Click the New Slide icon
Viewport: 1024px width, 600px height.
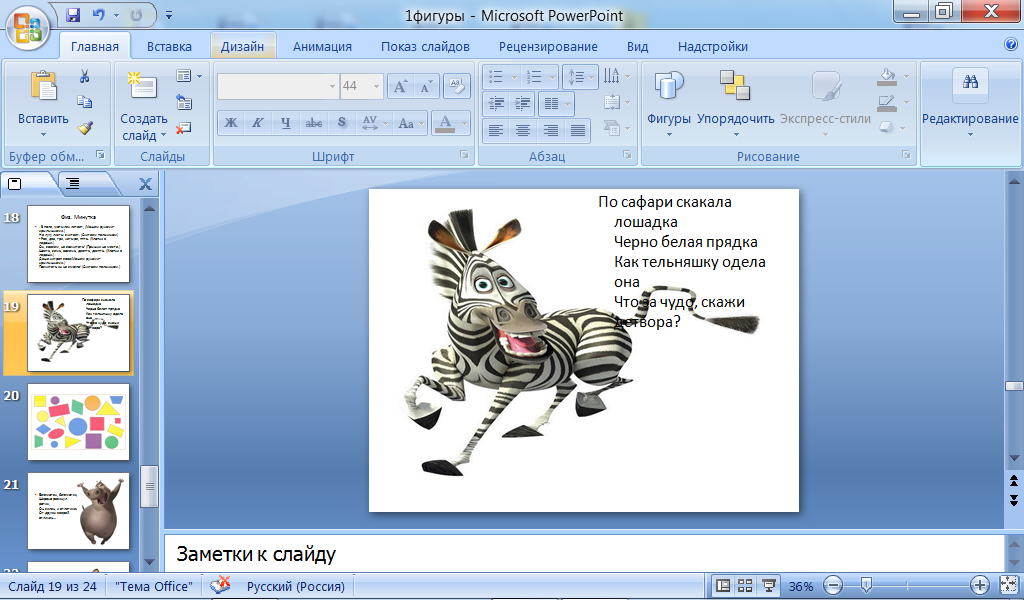[142, 86]
